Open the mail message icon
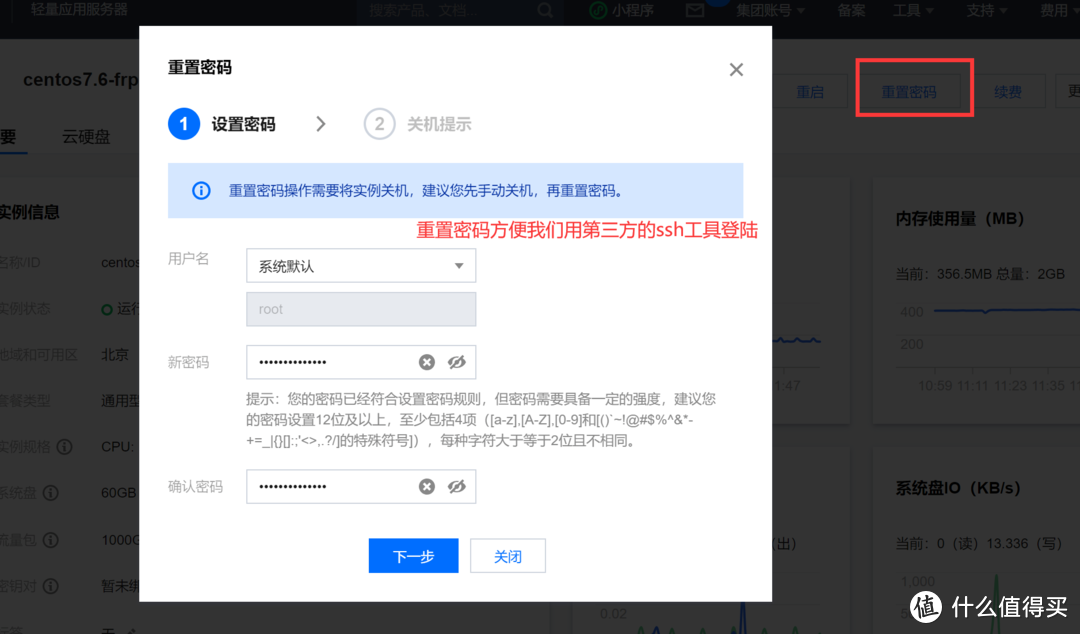The height and width of the screenshot is (634, 1080). tap(695, 10)
